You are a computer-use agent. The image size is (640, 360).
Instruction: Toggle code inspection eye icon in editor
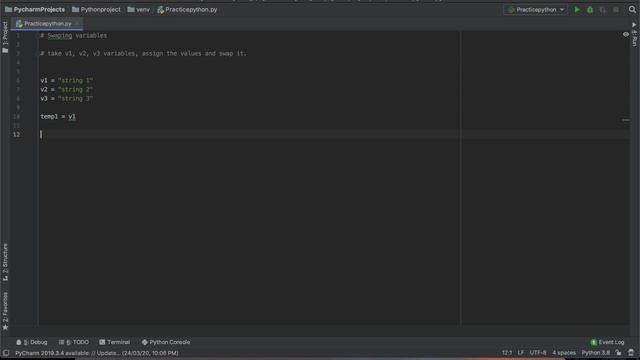tap(626, 34)
